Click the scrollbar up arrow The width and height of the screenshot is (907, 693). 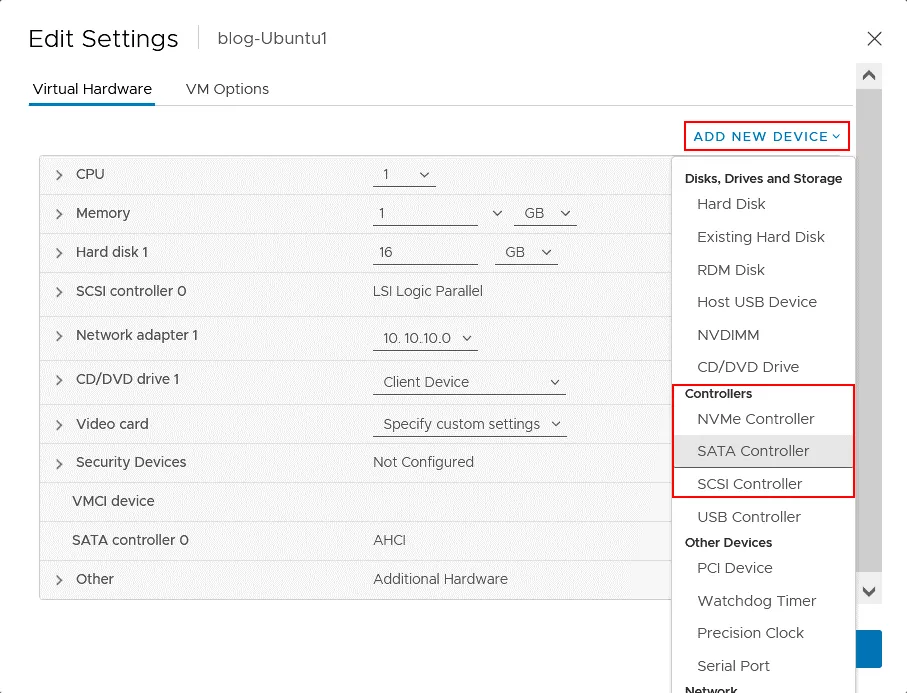869,76
